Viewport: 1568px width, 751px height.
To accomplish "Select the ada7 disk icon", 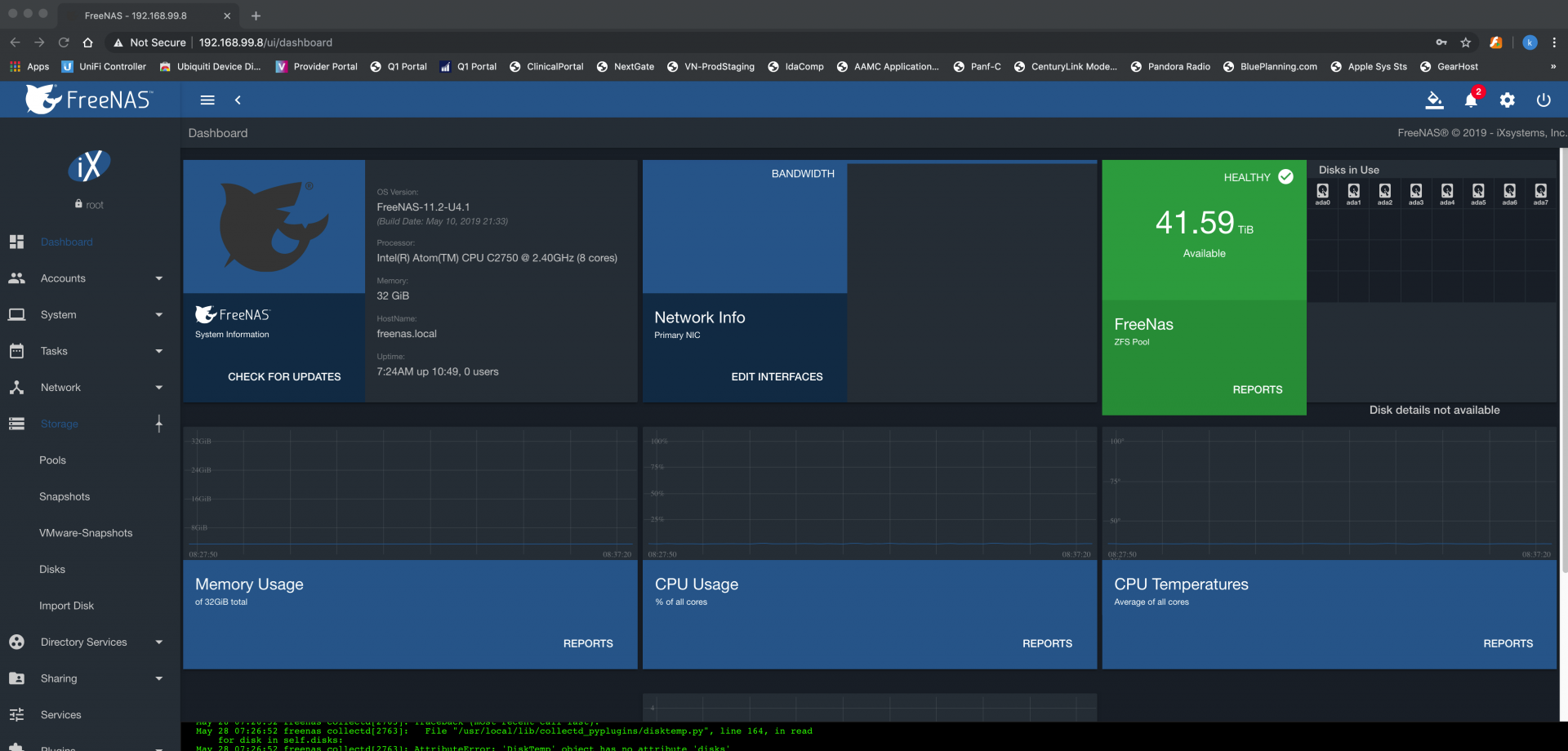I will pyautogui.click(x=1541, y=193).
